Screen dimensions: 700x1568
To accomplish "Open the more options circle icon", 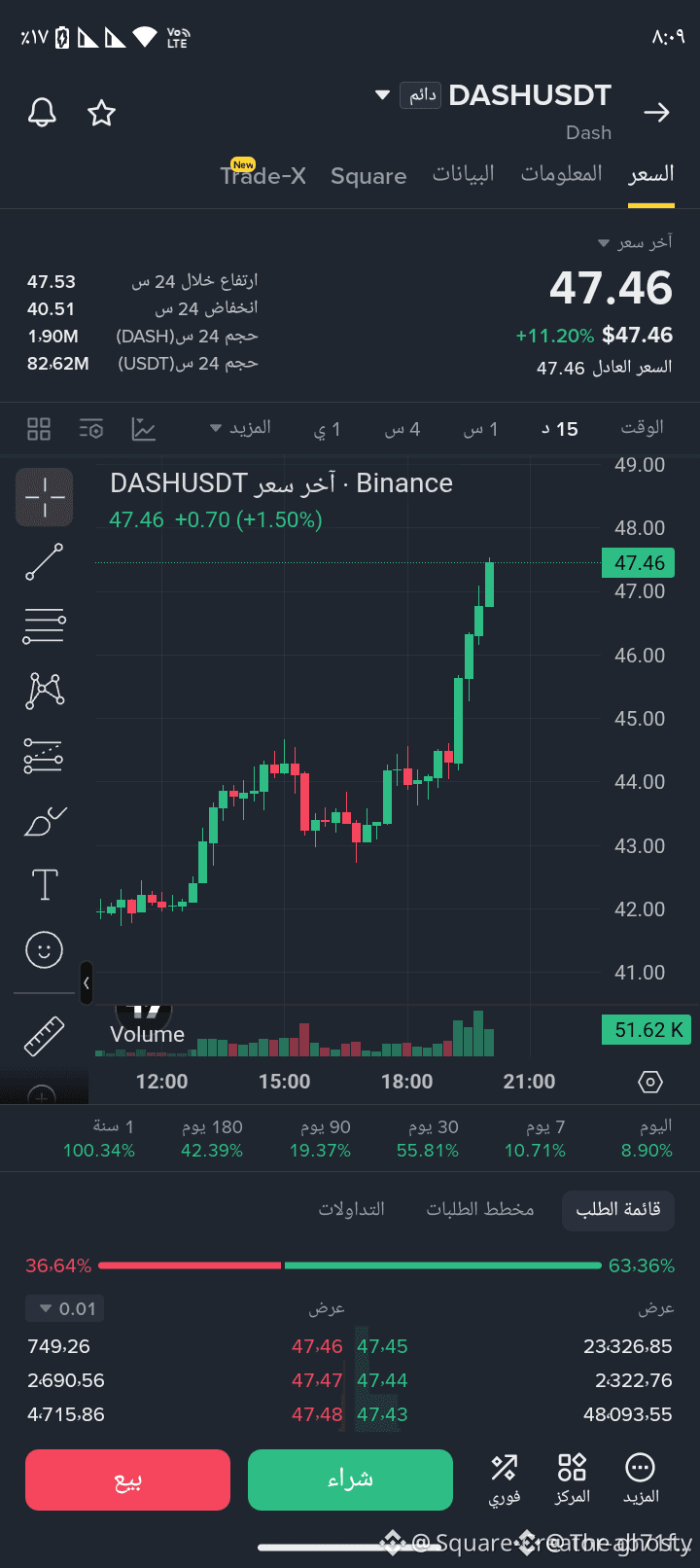I will [x=640, y=1479].
